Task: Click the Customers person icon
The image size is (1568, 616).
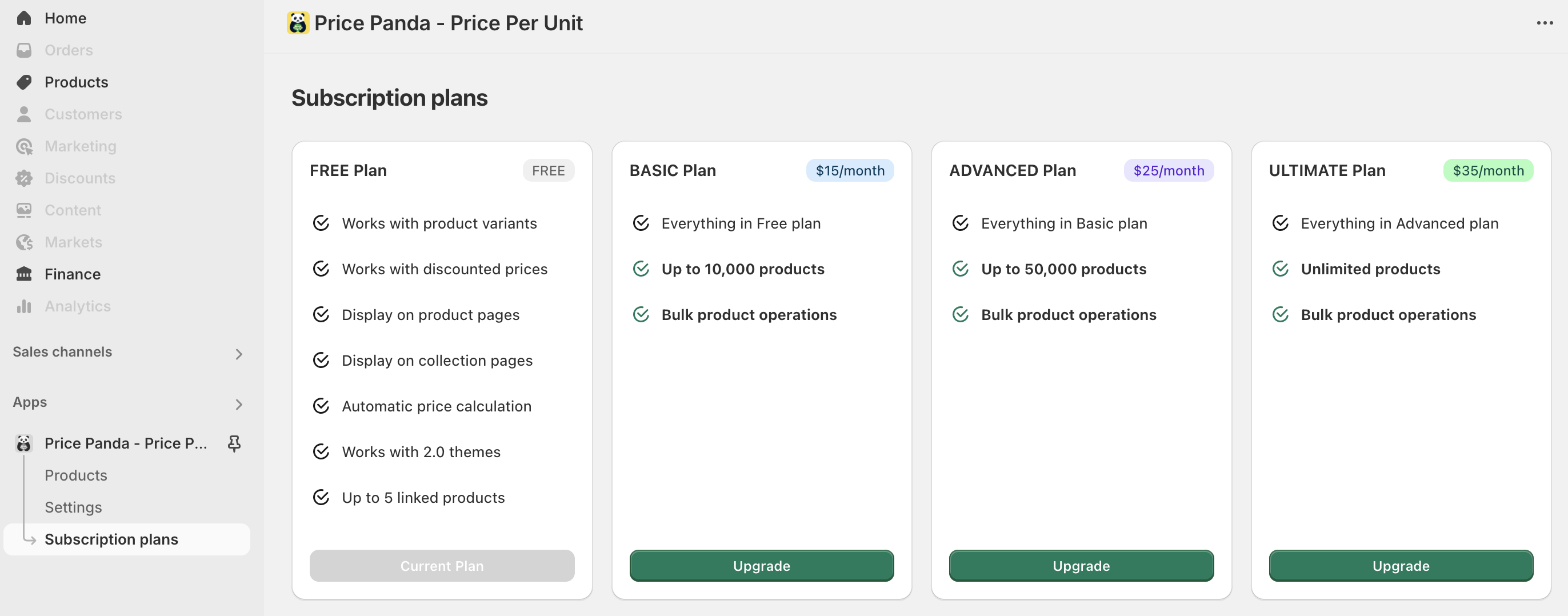Action: 24,114
